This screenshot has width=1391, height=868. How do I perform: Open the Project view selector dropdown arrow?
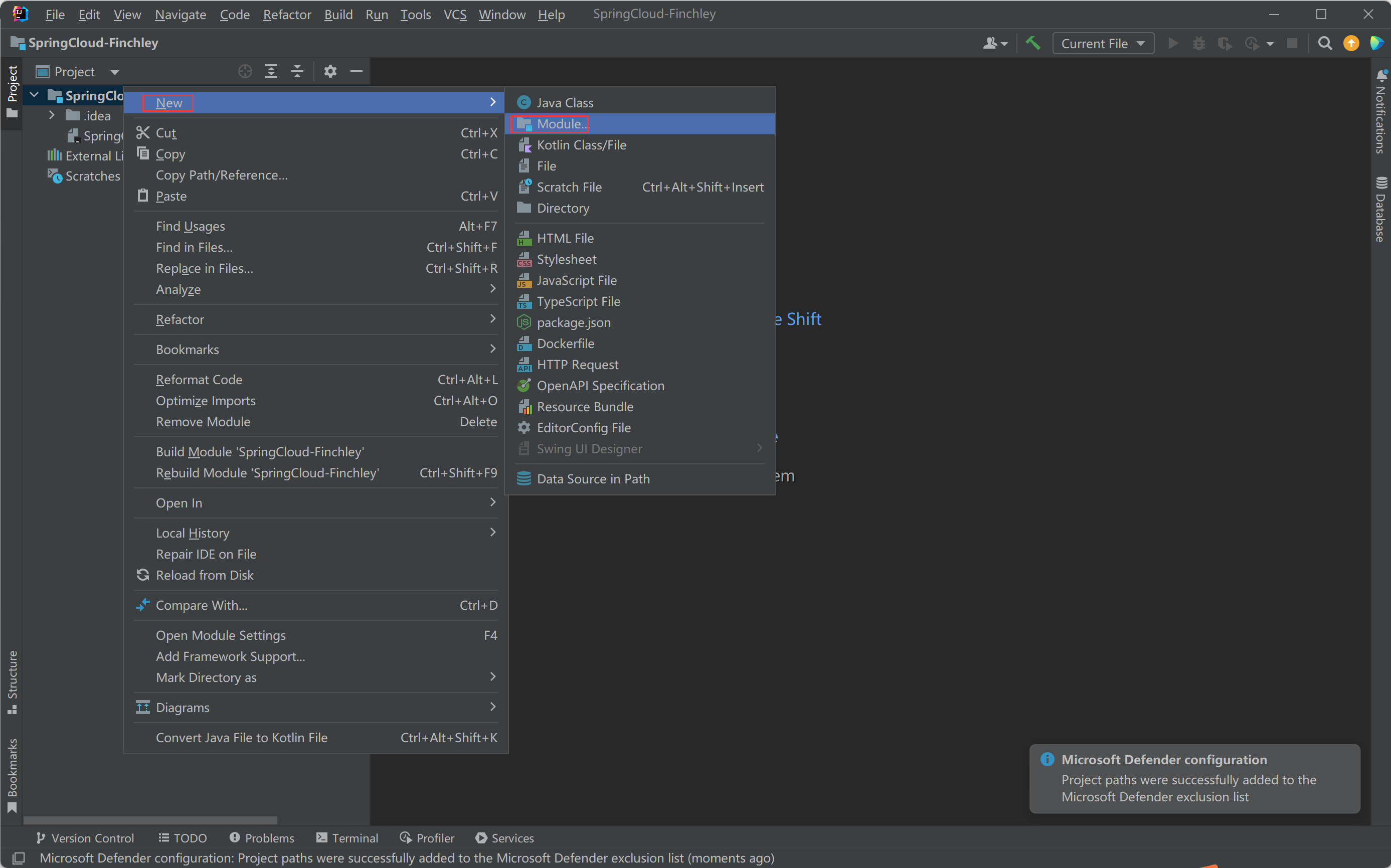point(115,72)
